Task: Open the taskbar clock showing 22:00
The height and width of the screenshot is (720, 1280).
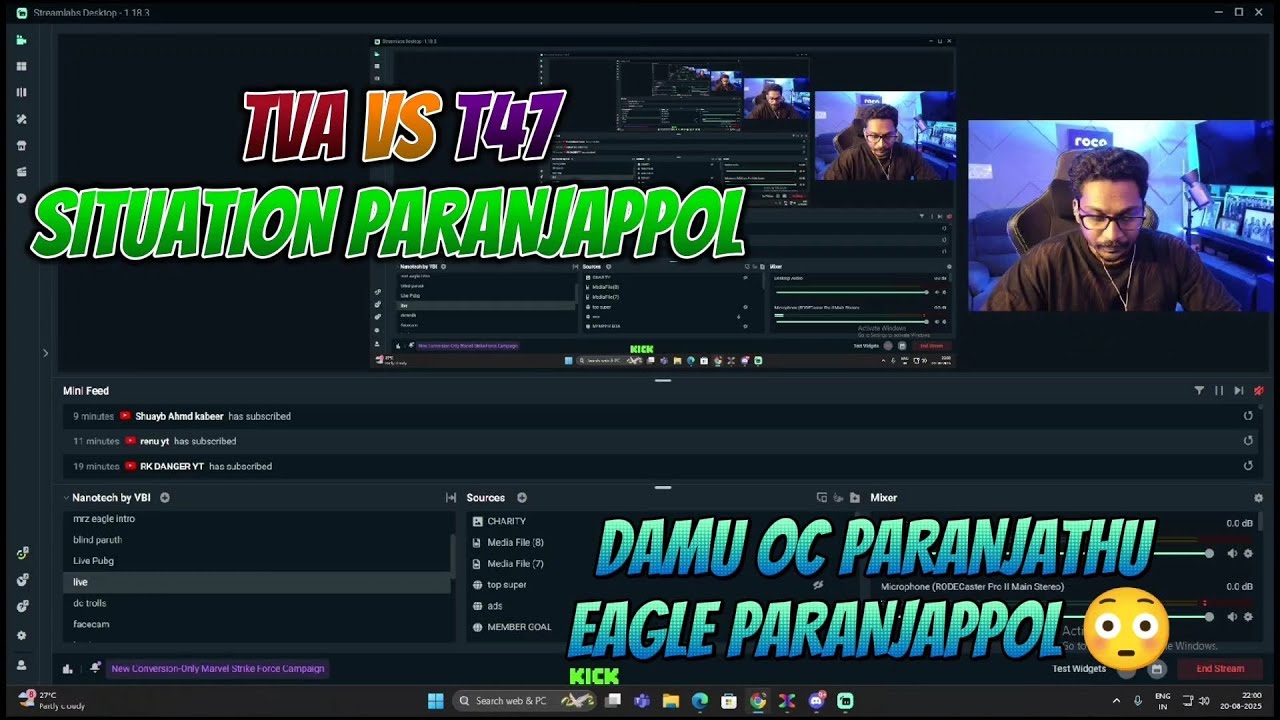Action: click(x=1240, y=701)
